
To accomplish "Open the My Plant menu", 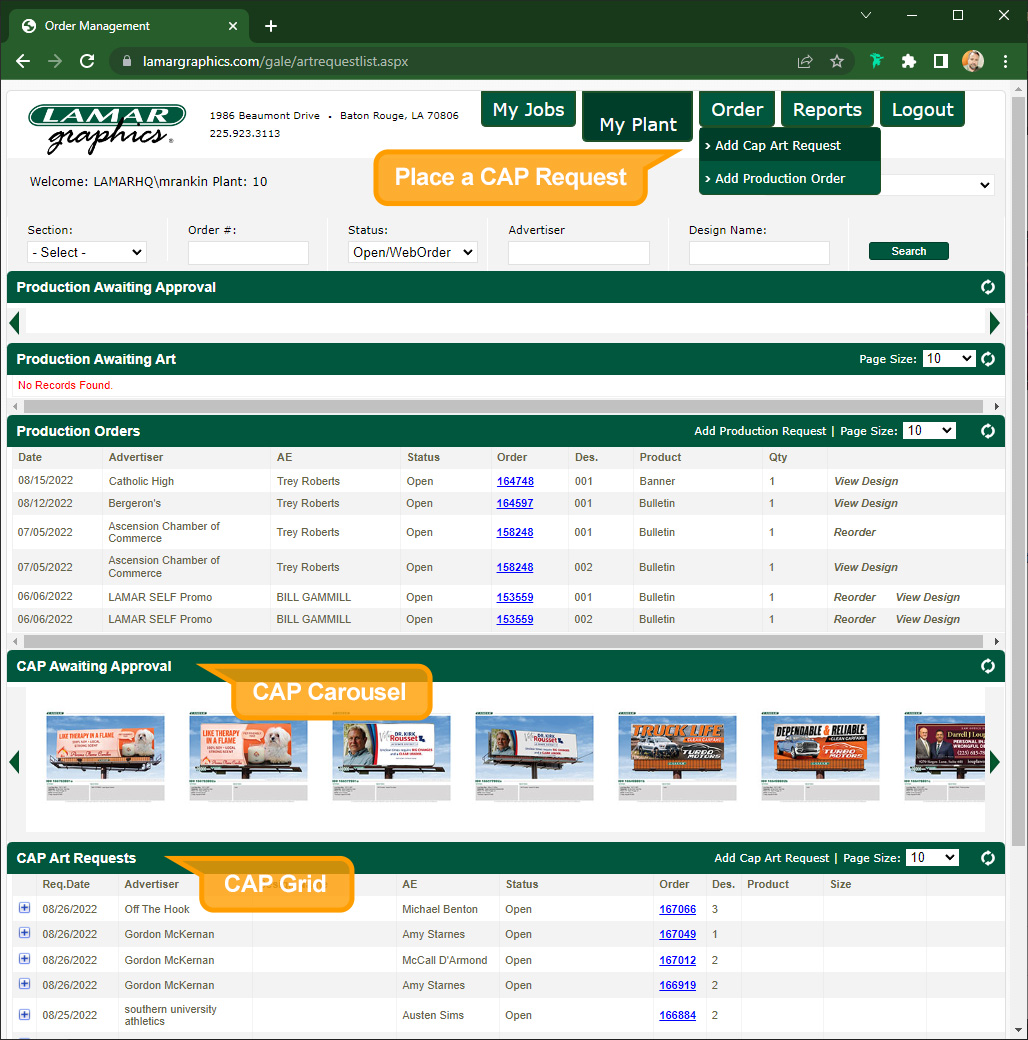I will coord(638,117).
